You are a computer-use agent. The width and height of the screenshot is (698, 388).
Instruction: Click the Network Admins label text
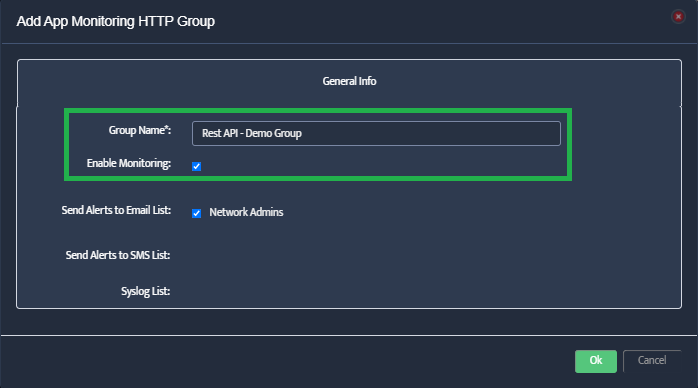coord(246,213)
